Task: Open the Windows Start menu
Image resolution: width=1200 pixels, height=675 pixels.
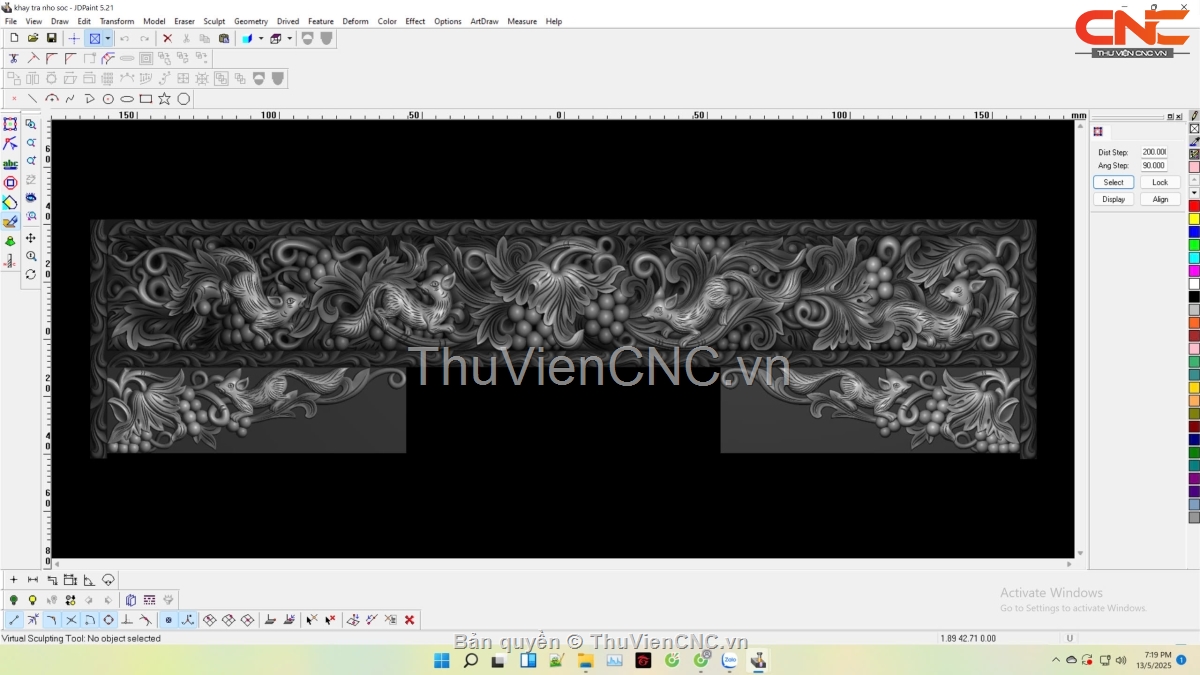Action: 441,660
